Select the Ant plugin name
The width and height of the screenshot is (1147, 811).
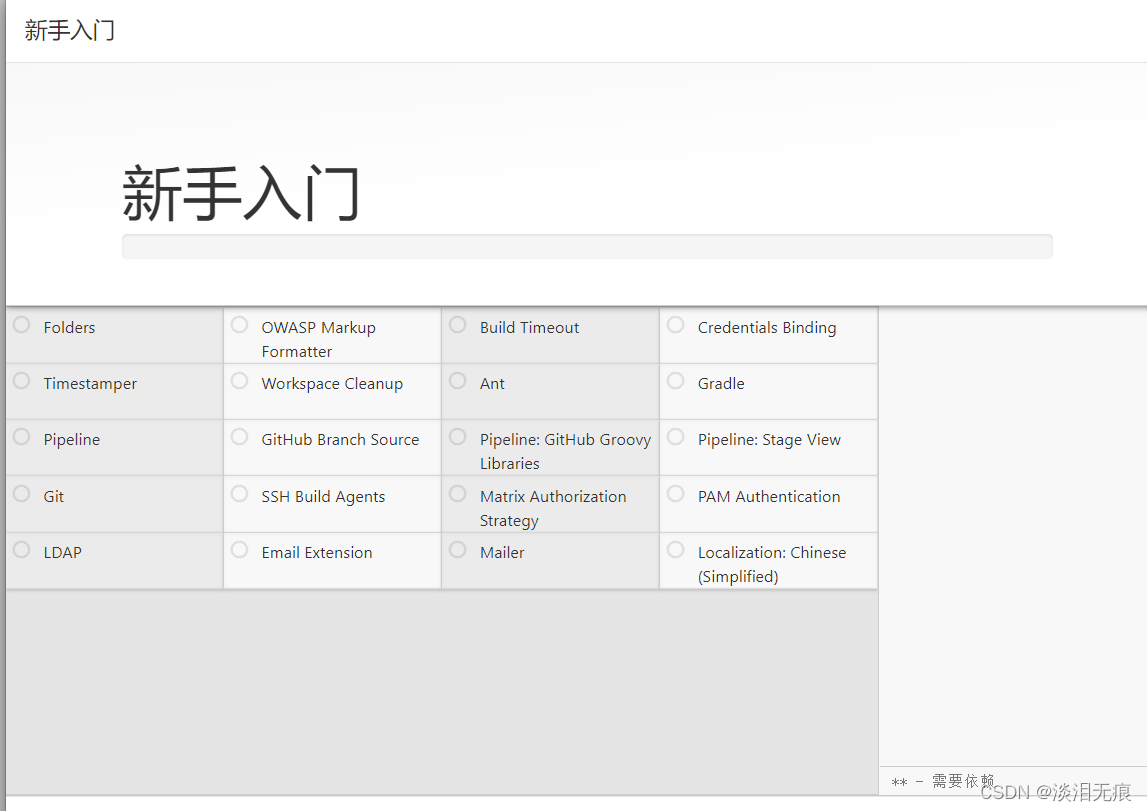click(492, 384)
